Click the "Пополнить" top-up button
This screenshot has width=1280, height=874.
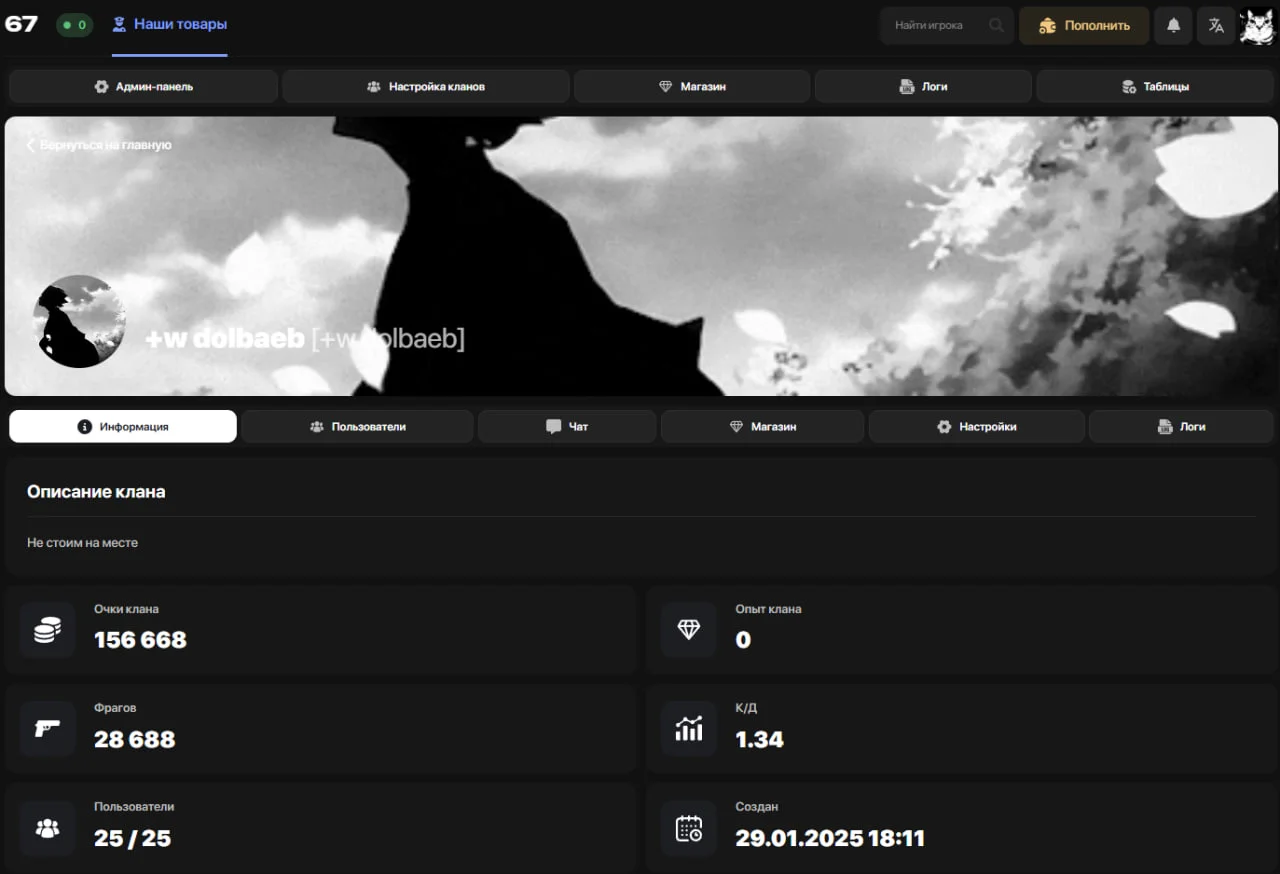tap(1084, 26)
